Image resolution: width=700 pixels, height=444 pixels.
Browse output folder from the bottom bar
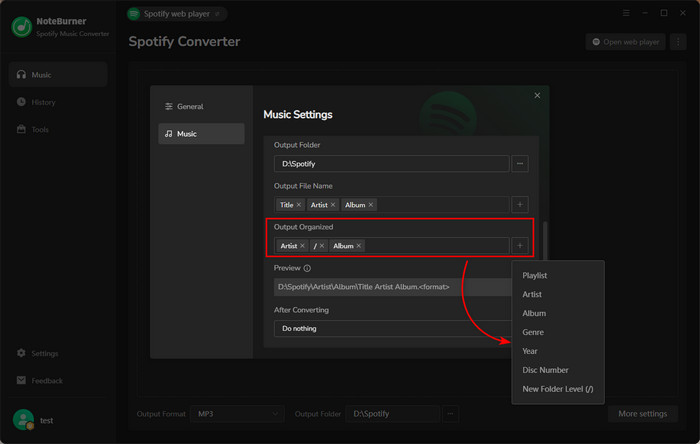click(450, 414)
